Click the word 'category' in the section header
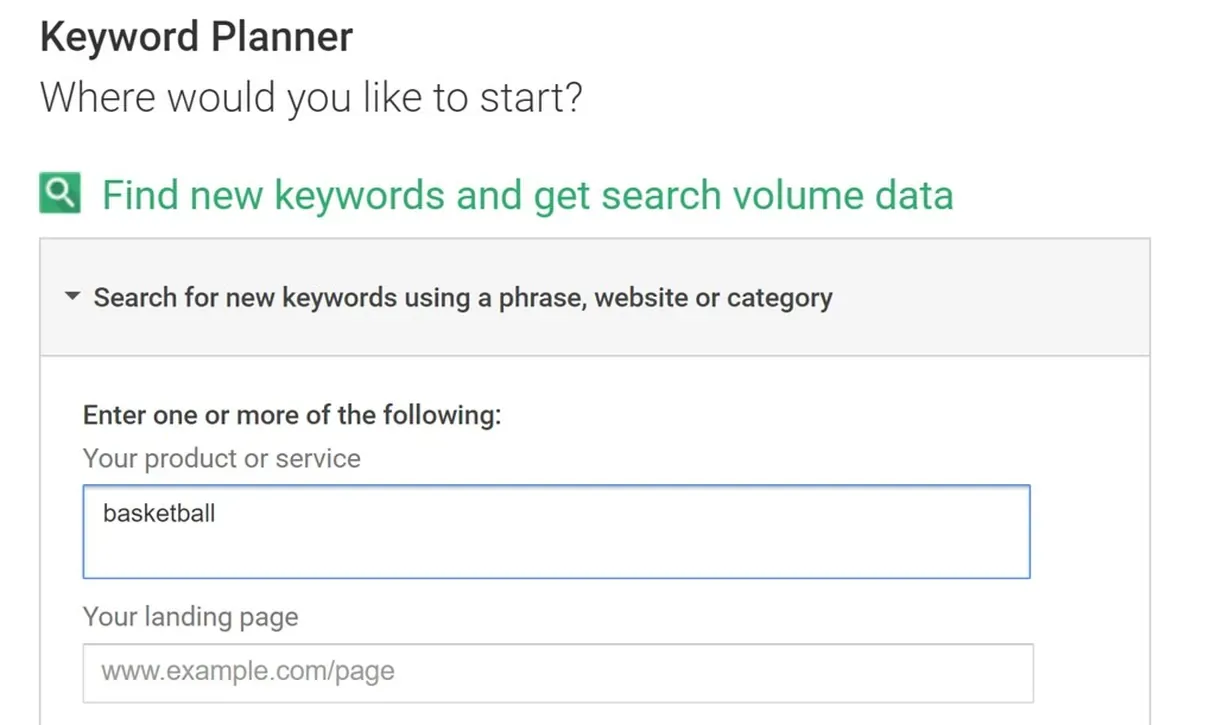The height and width of the screenshot is (725, 1216). coord(779,298)
